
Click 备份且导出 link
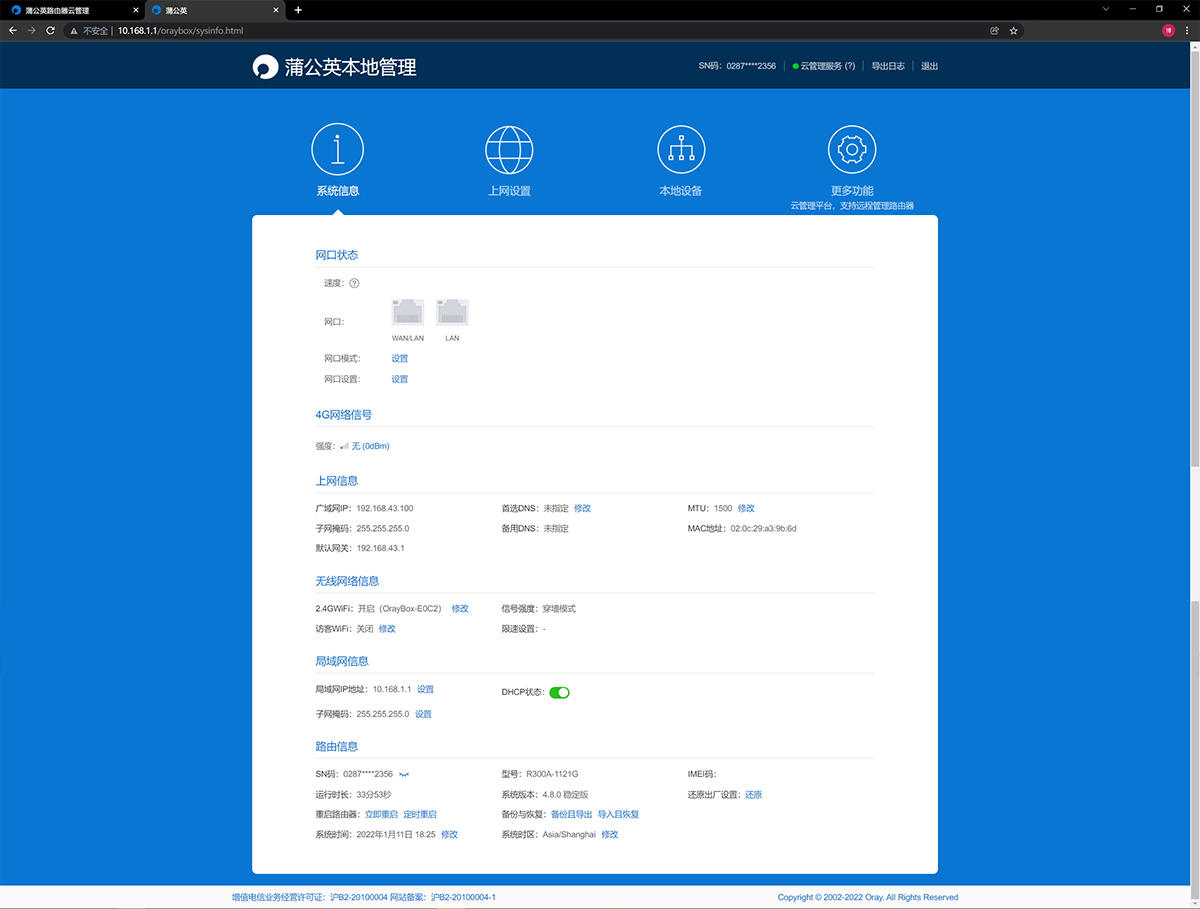pyautogui.click(x=571, y=815)
